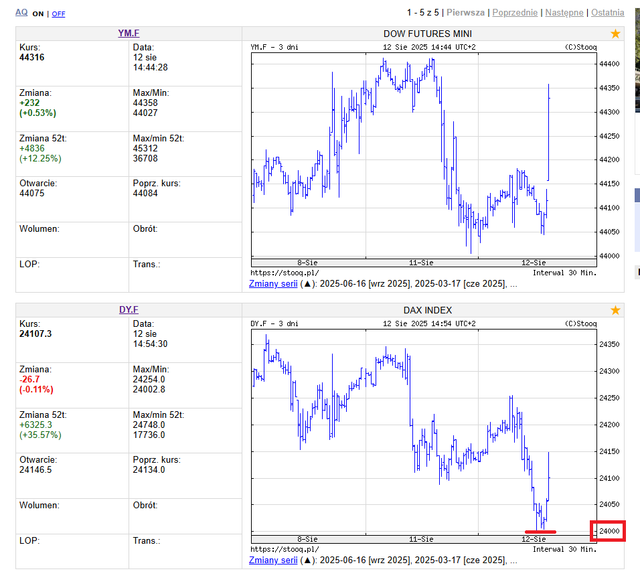Jump to Ostatnia page
640x574 pixels.
pos(607,13)
